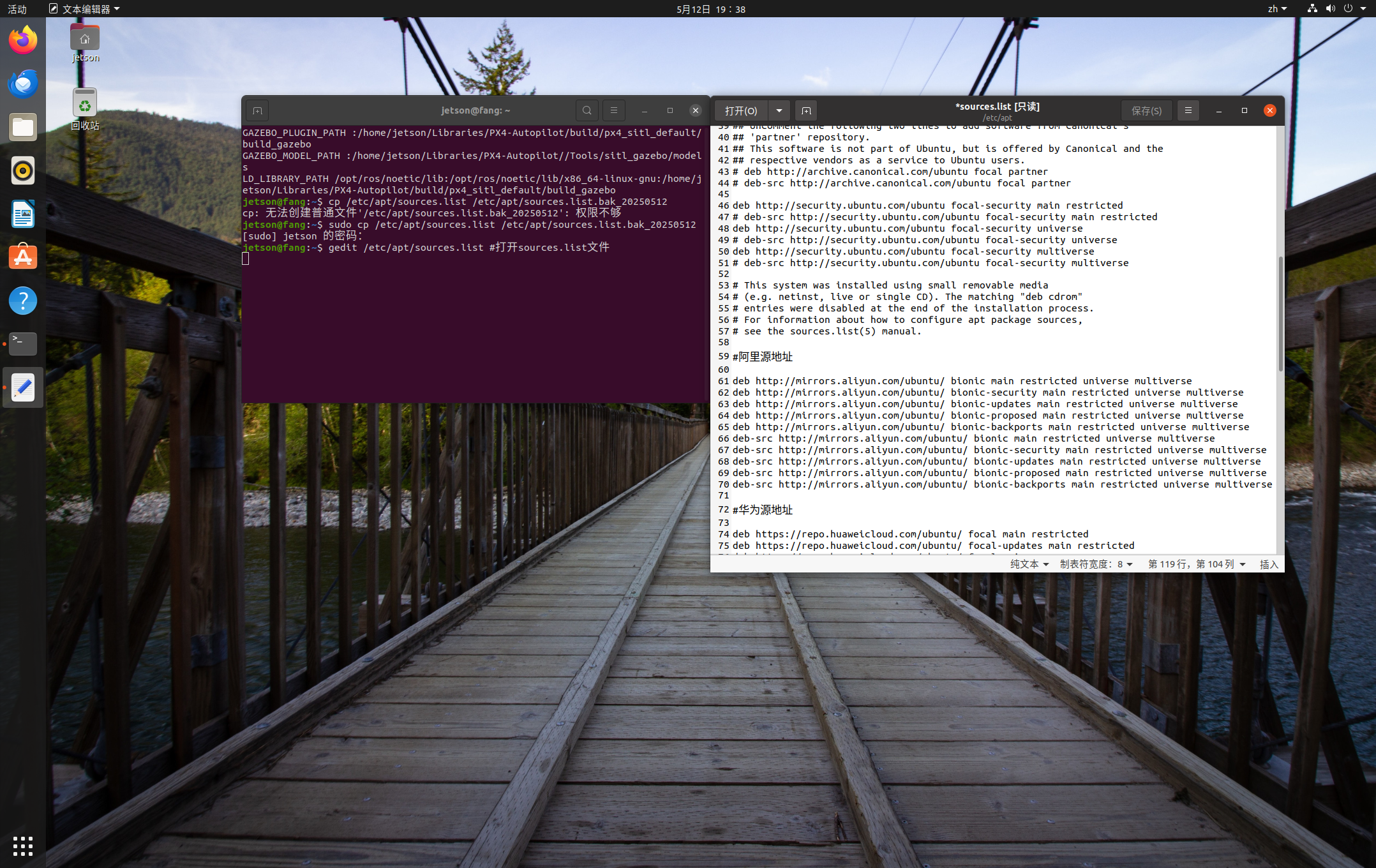Open the 纯文本 syntax dropdown
The image size is (1376, 868).
click(1029, 564)
